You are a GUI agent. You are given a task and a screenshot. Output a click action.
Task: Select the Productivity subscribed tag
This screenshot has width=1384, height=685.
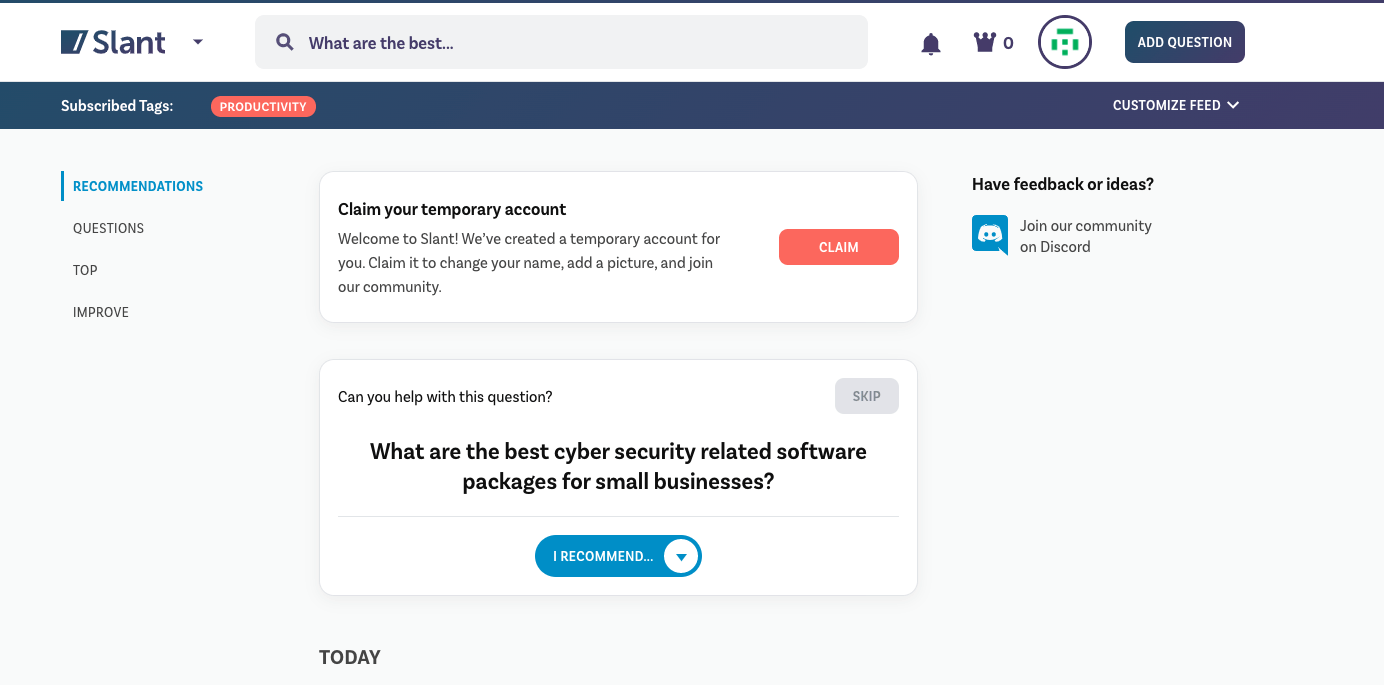click(263, 106)
